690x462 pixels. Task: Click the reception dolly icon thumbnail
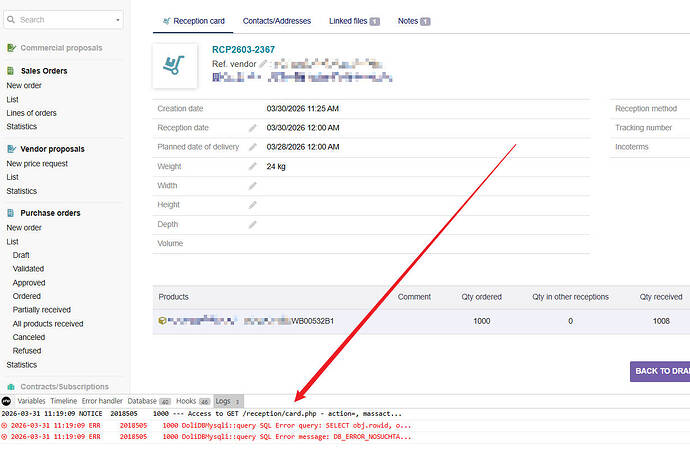(x=174, y=66)
